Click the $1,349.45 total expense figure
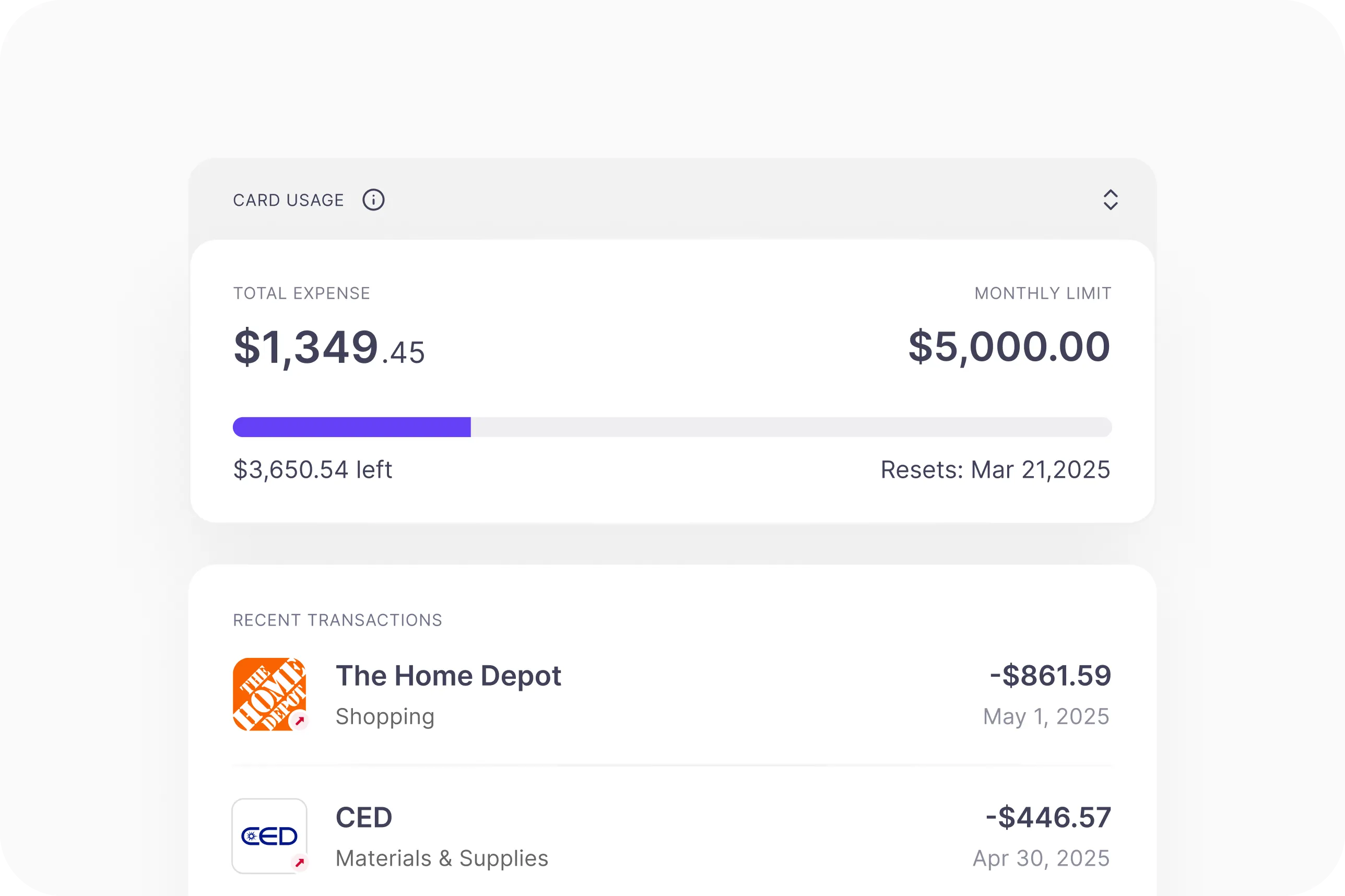The image size is (1345, 896). (x=329, y=346)
